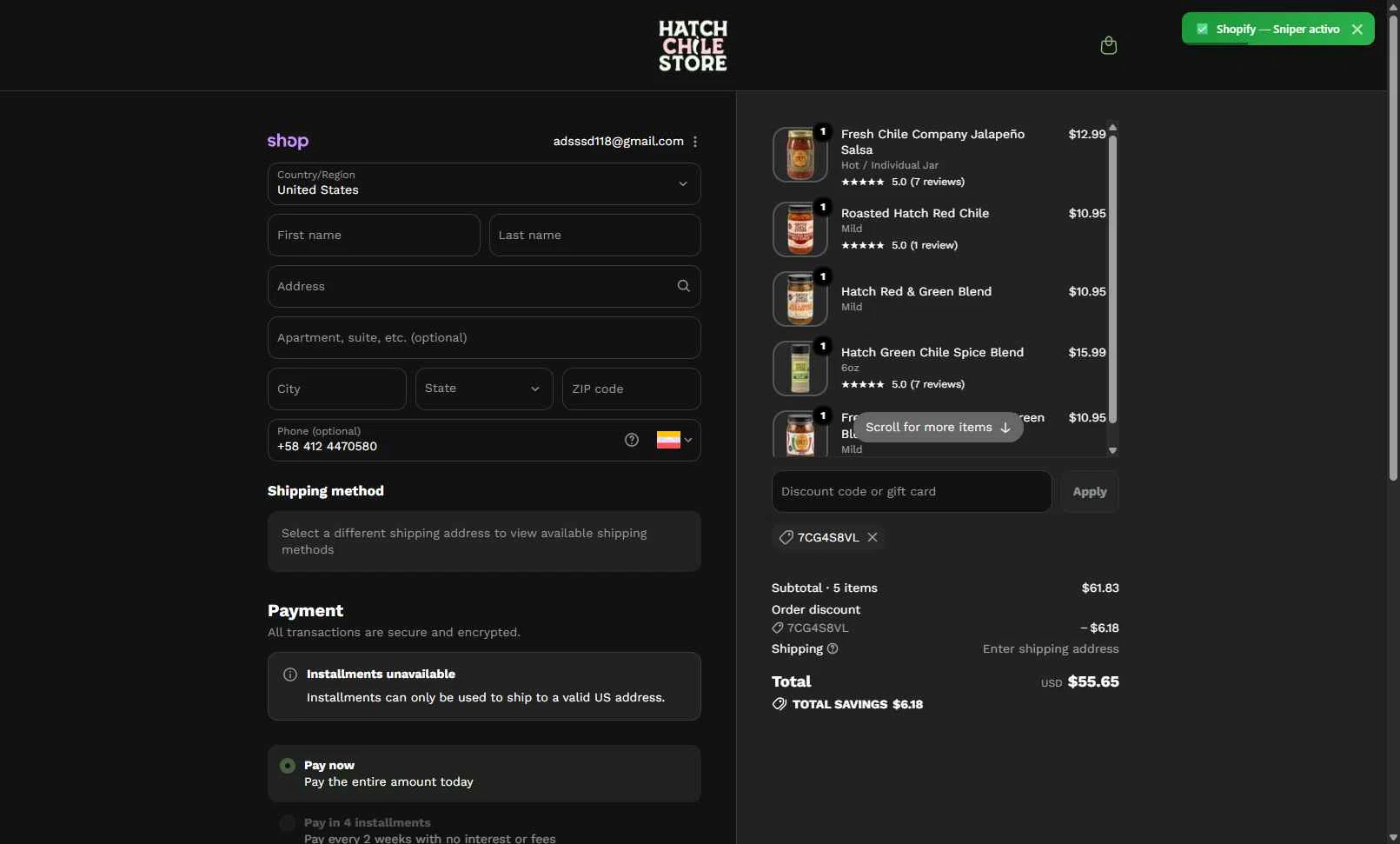
Task: Select the Pay now radio option
Action: click(288, 766)
